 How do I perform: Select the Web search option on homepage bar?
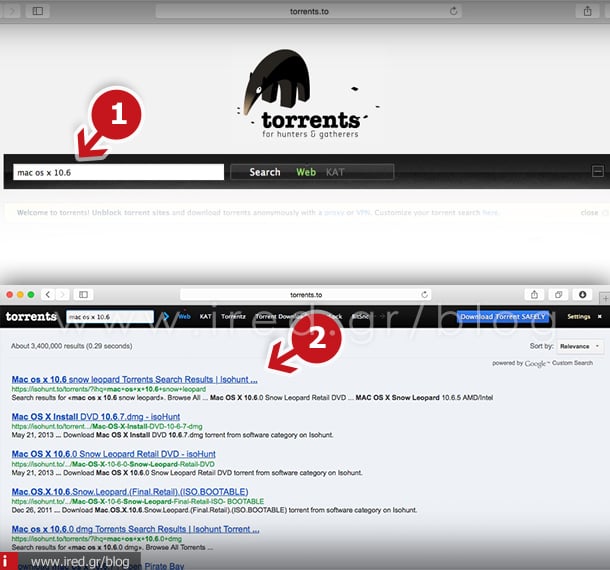click(306, 172)
